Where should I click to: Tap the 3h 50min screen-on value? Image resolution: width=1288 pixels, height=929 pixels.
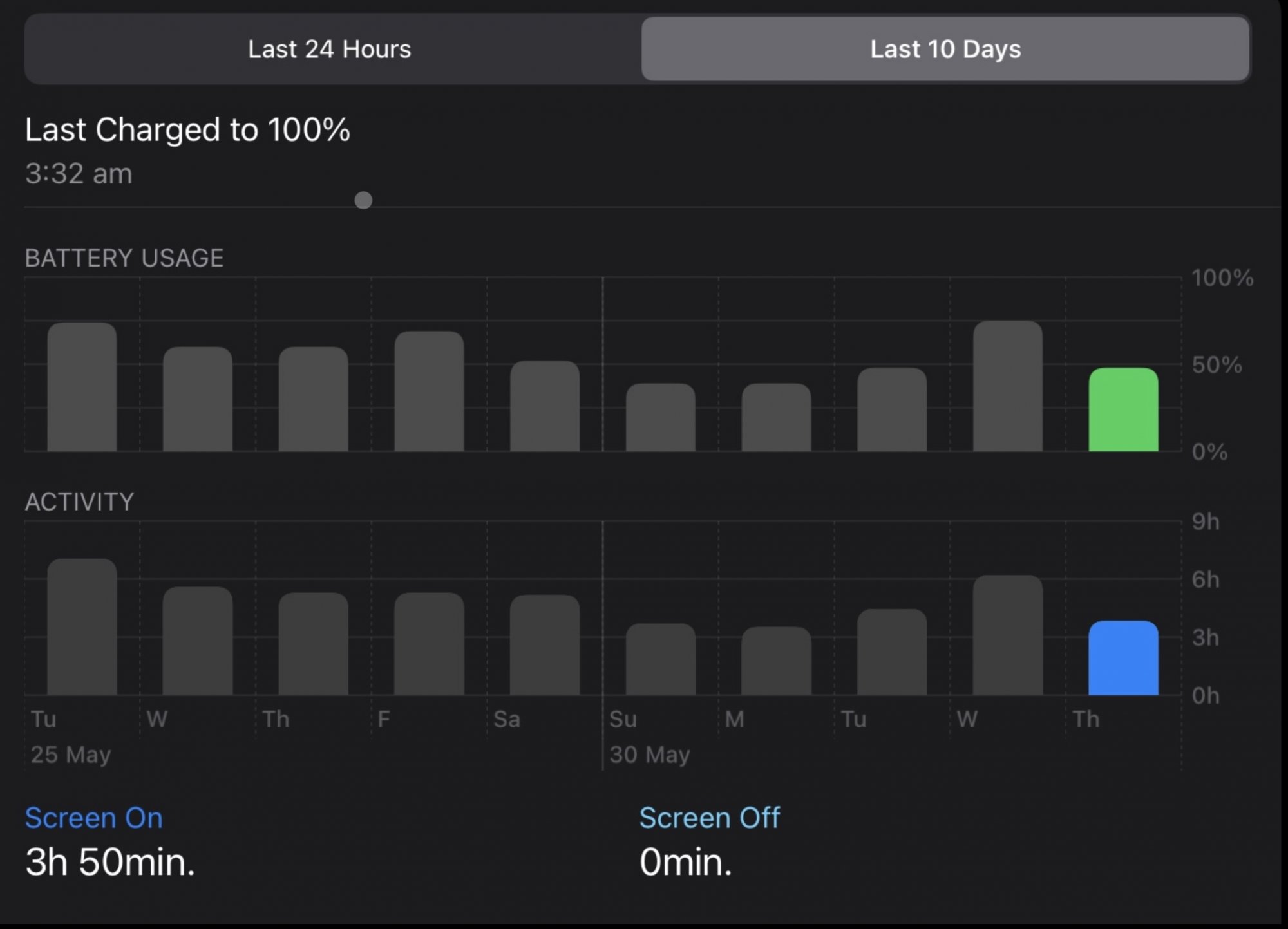pyautogui.click(x=109, y=863)
